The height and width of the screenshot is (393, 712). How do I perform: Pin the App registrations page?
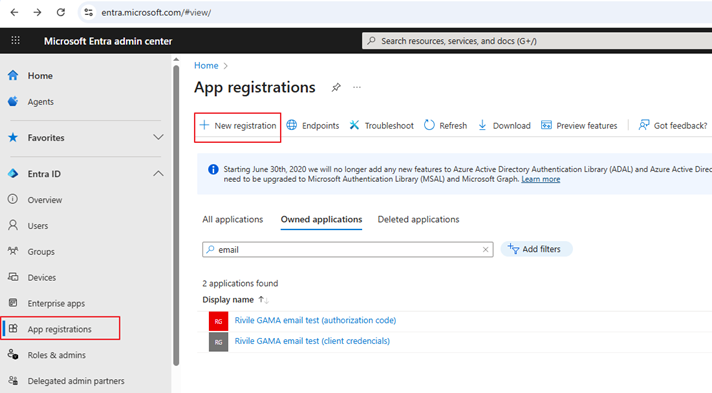(x=336, y=87)
